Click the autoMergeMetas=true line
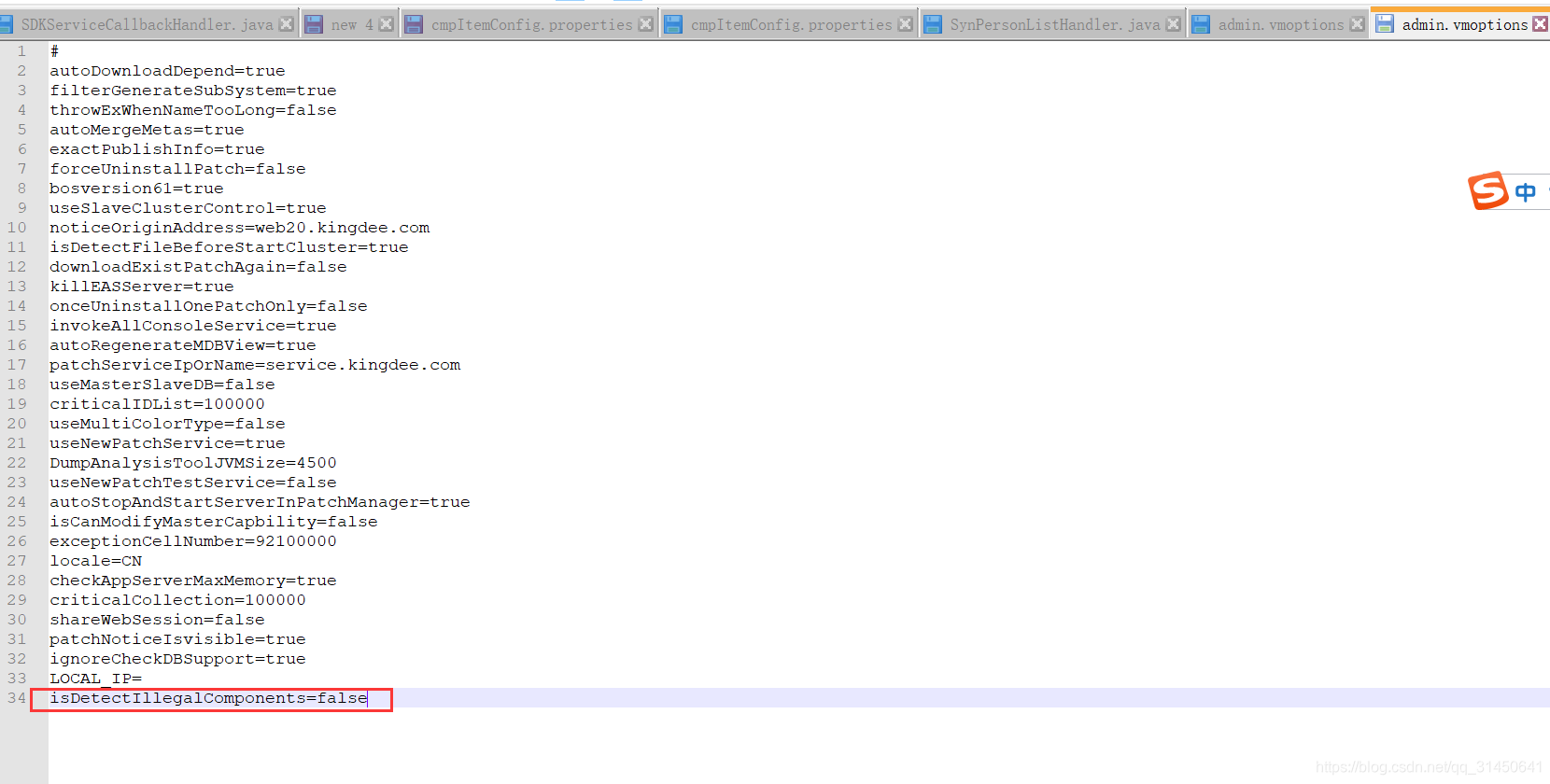1550x784 pixels. click(147, 130)
